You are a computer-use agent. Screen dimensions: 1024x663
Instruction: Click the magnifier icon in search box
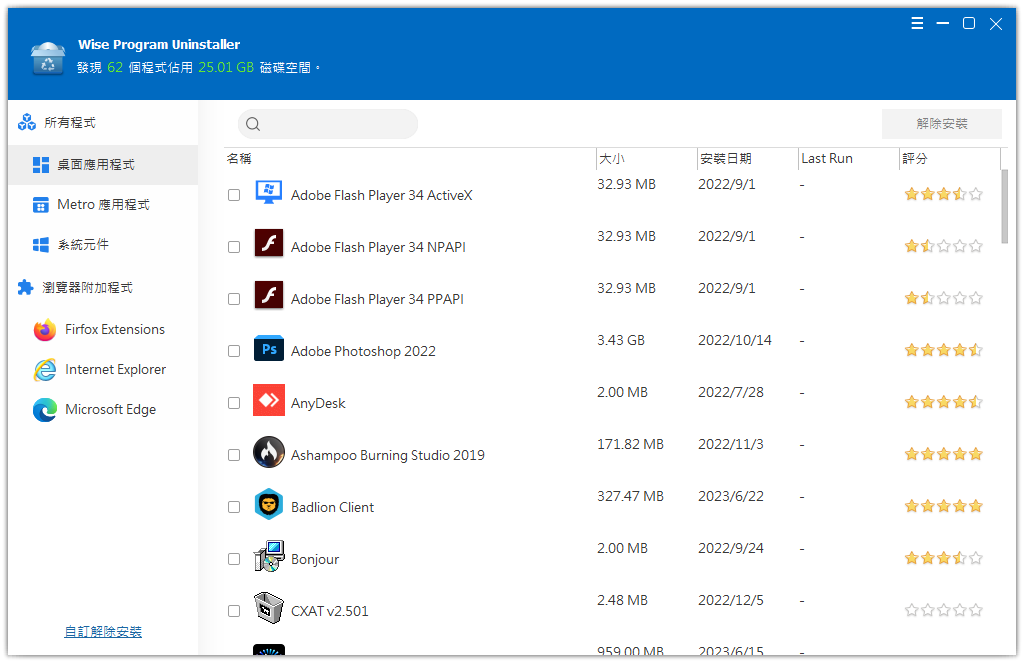point(253,124)
